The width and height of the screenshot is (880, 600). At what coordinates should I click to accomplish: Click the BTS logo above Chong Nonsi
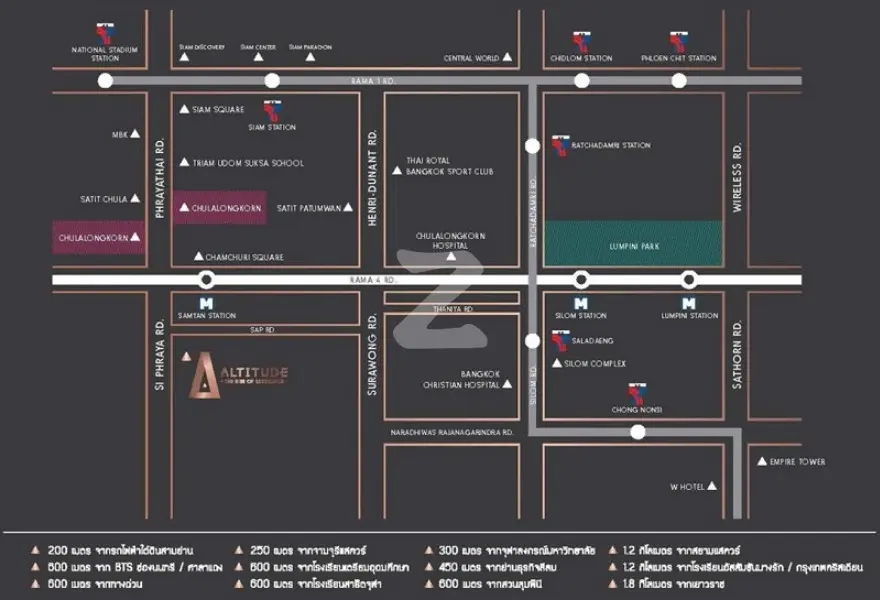coord(637,393)
